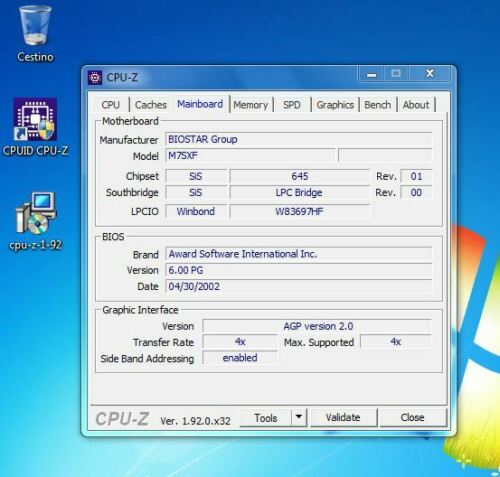The width and height of the screenshot is (500, 477).
Task: Open the SPD tab
Action: [292, 105]
